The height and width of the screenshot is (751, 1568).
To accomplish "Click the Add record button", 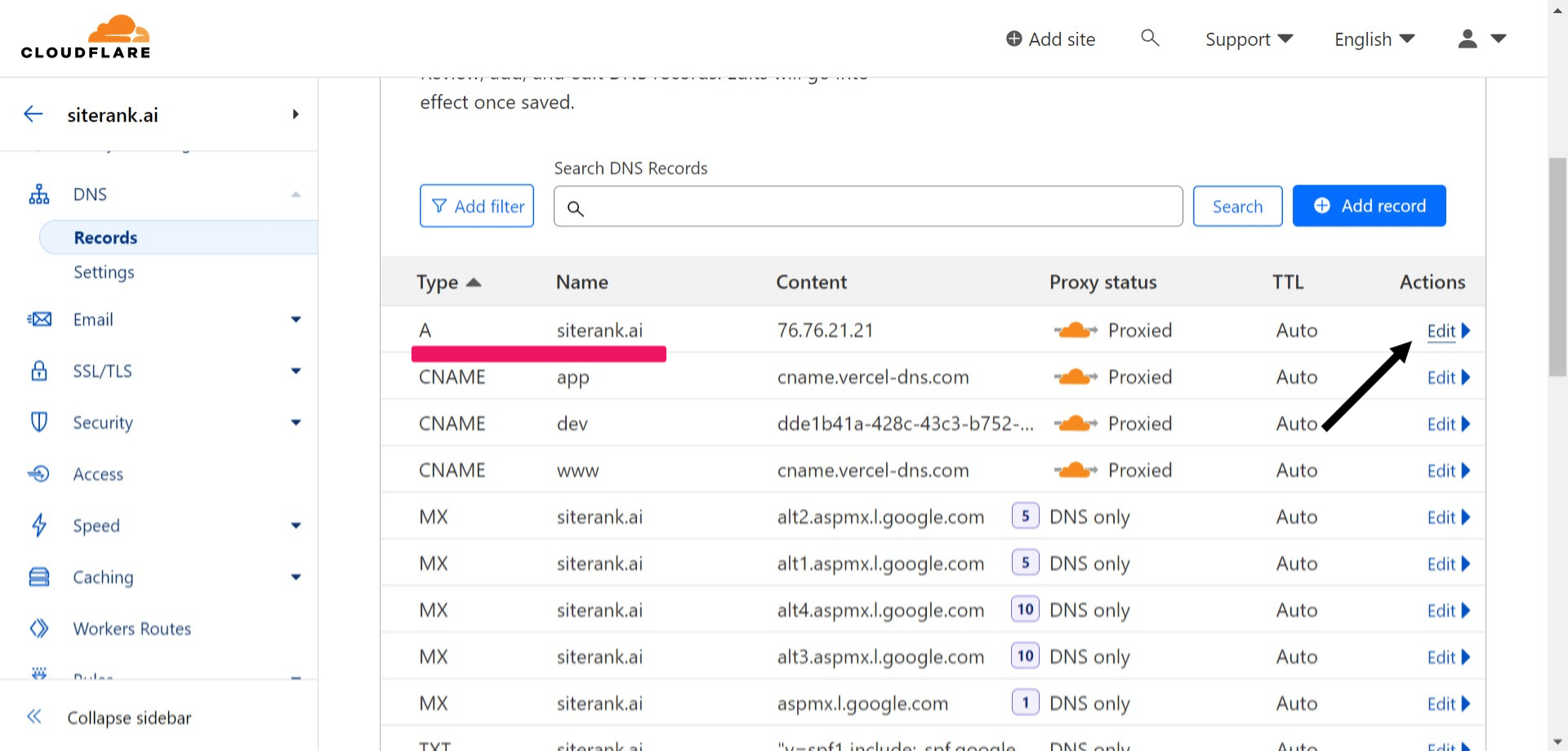I will point(1370,205).
